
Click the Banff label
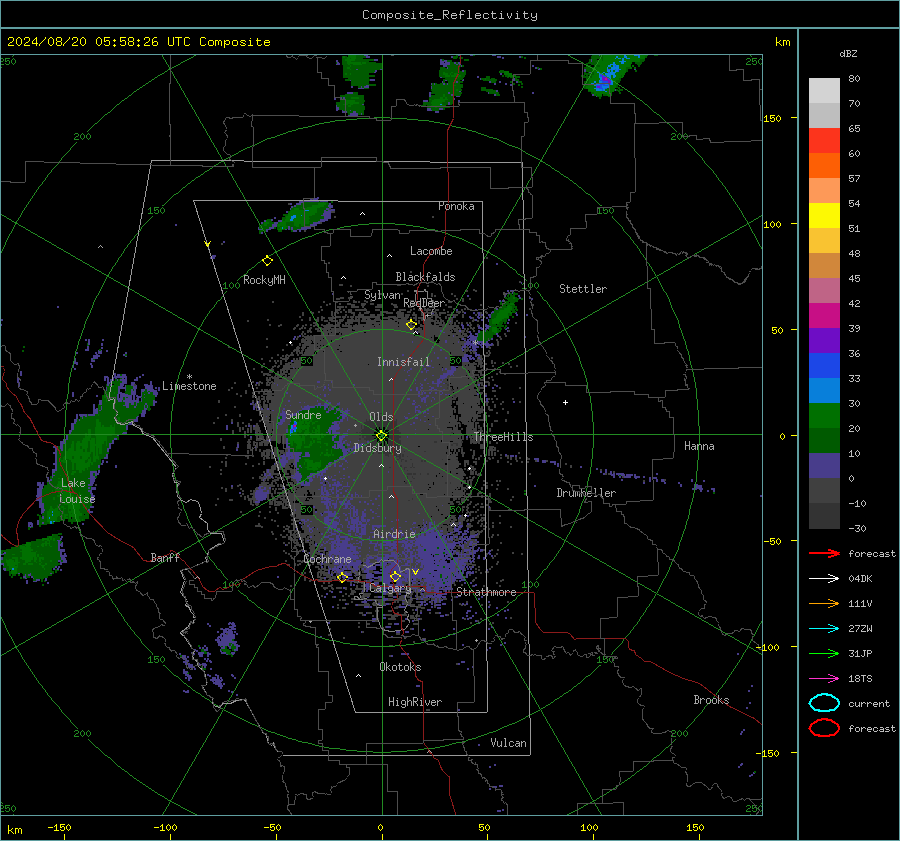(x=165, y=557)
